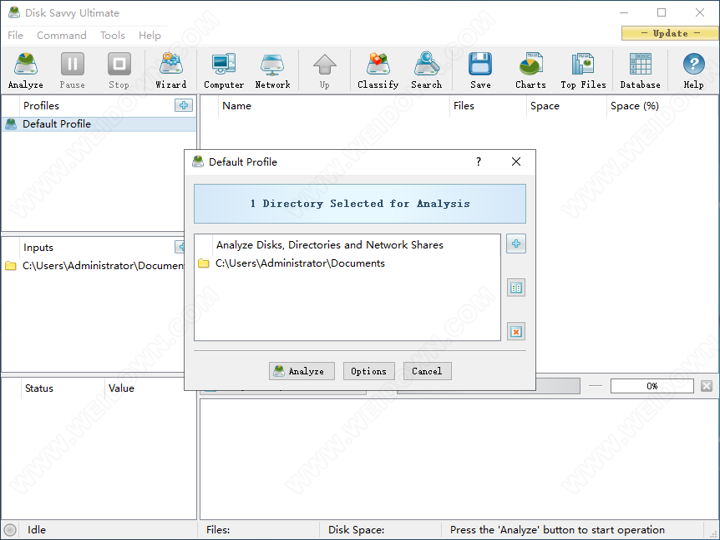Screen dimensions: 720x540
Task: Open the Search tool
Action: pos(427,70)
